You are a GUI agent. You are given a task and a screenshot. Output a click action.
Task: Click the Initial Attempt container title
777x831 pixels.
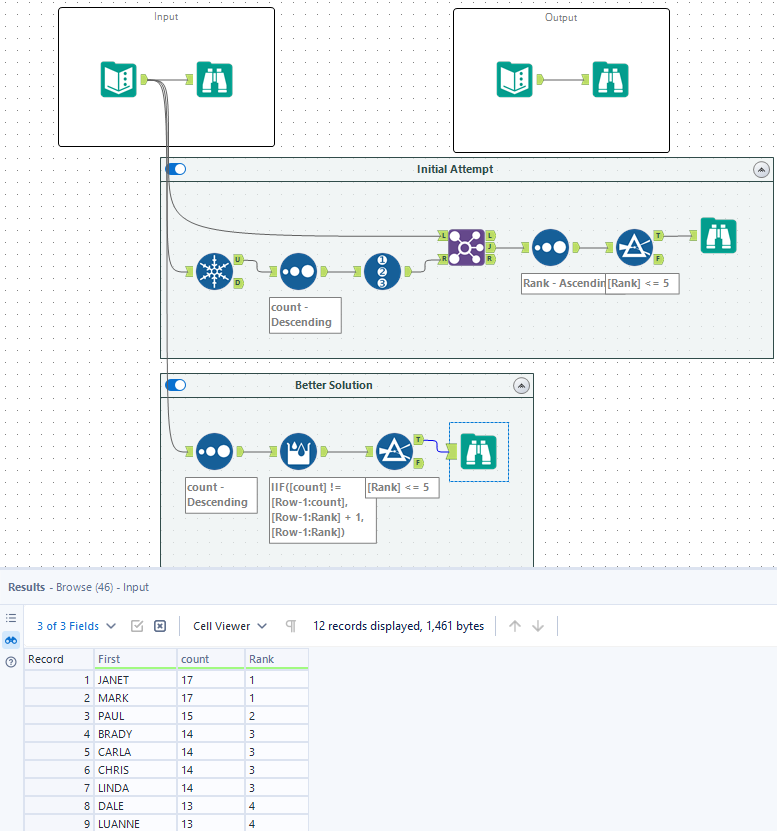[455, 169]
